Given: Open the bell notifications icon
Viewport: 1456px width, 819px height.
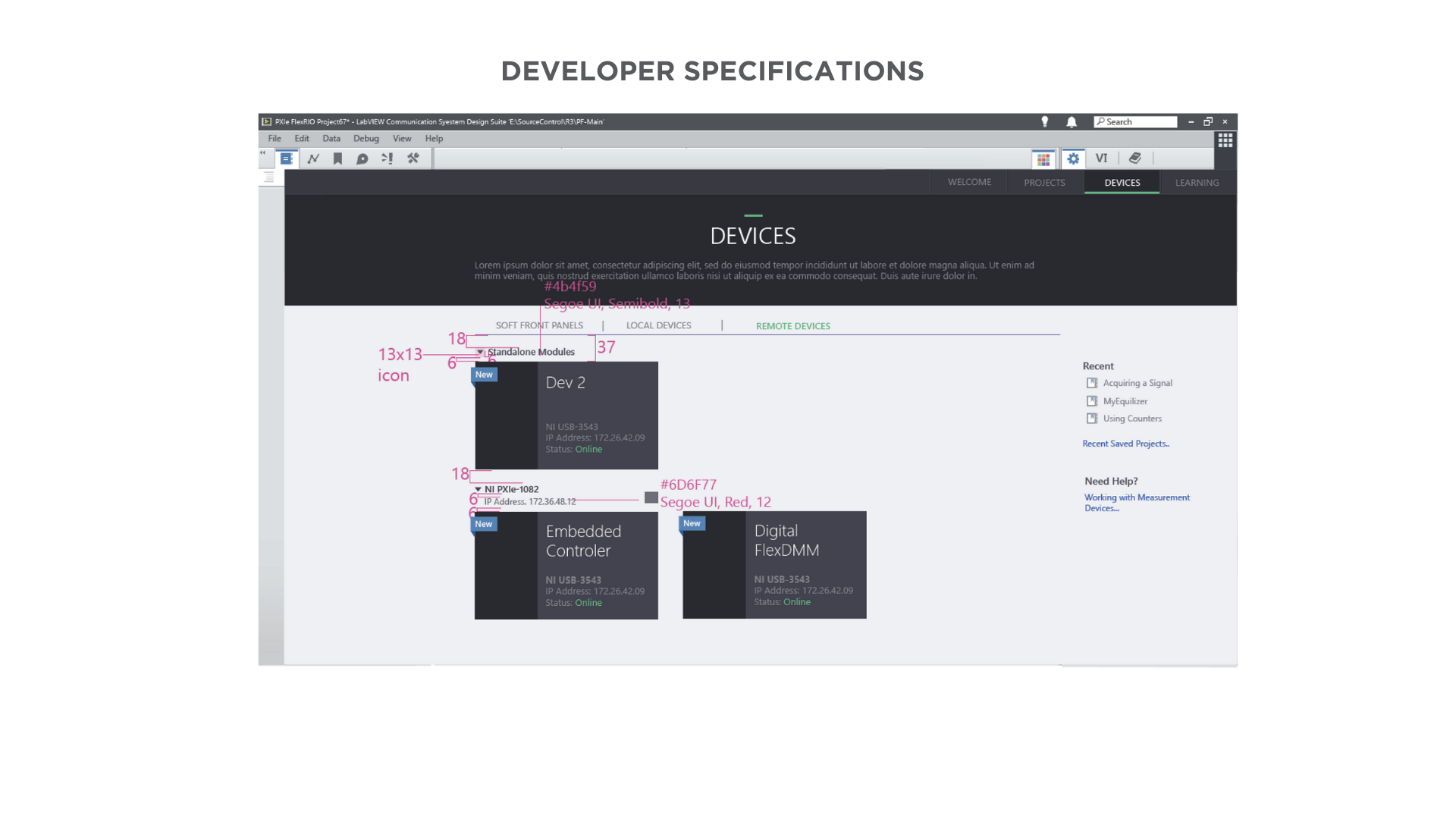Looking at the screenshot, I should coord(1072,121).
